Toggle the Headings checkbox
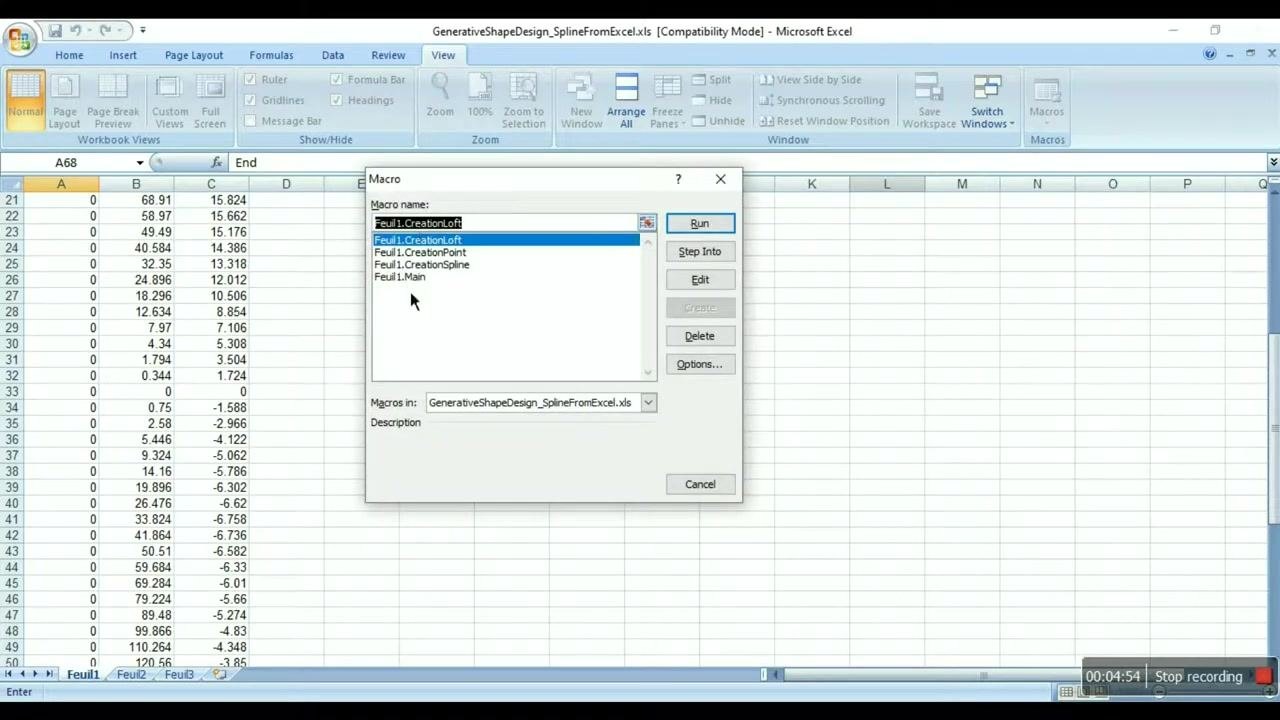This screenshot has height=720, width=1280. [x=336, y=100]
